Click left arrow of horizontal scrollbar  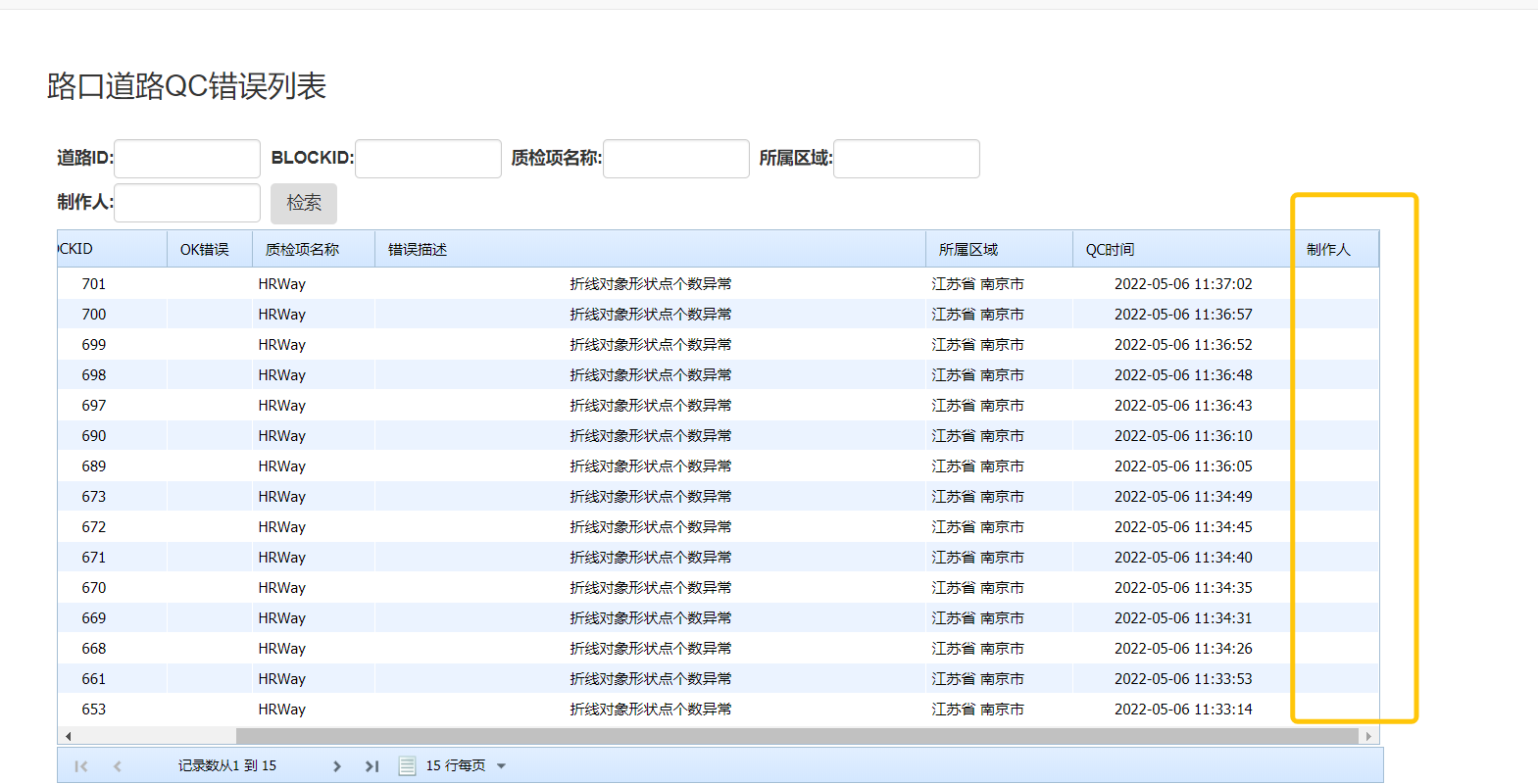(68, 736)
